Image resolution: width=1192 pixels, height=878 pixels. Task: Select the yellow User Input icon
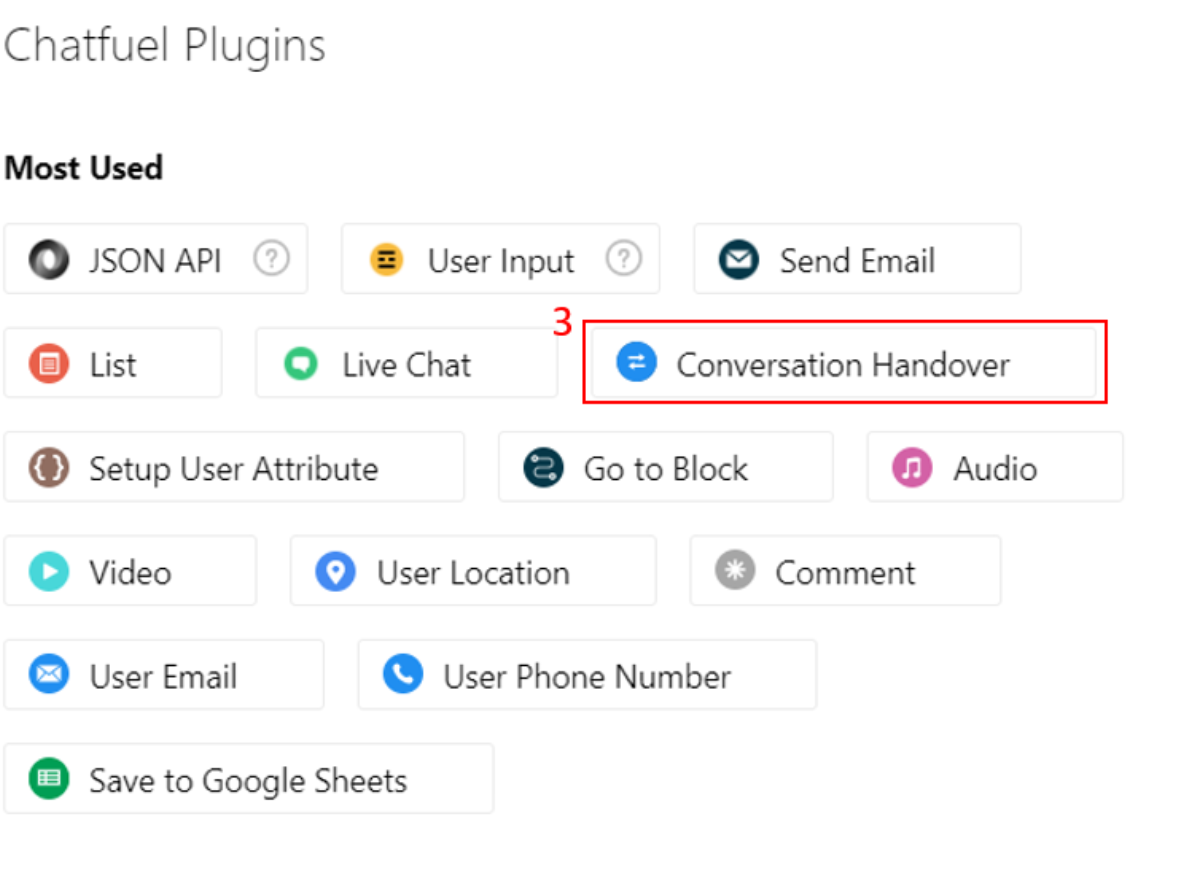387,259
